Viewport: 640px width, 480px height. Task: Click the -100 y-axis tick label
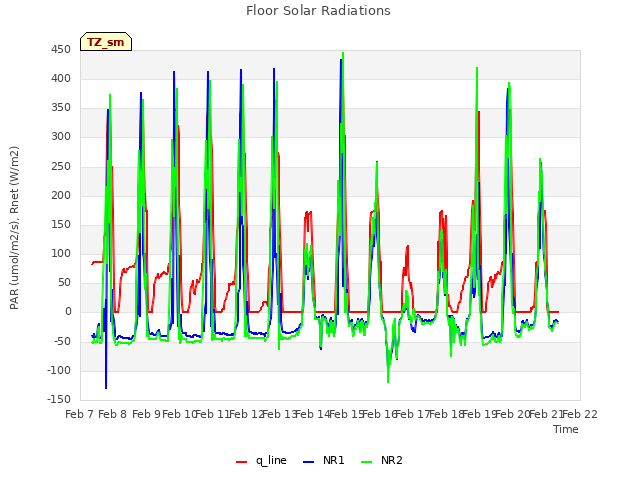click(59, 370)
